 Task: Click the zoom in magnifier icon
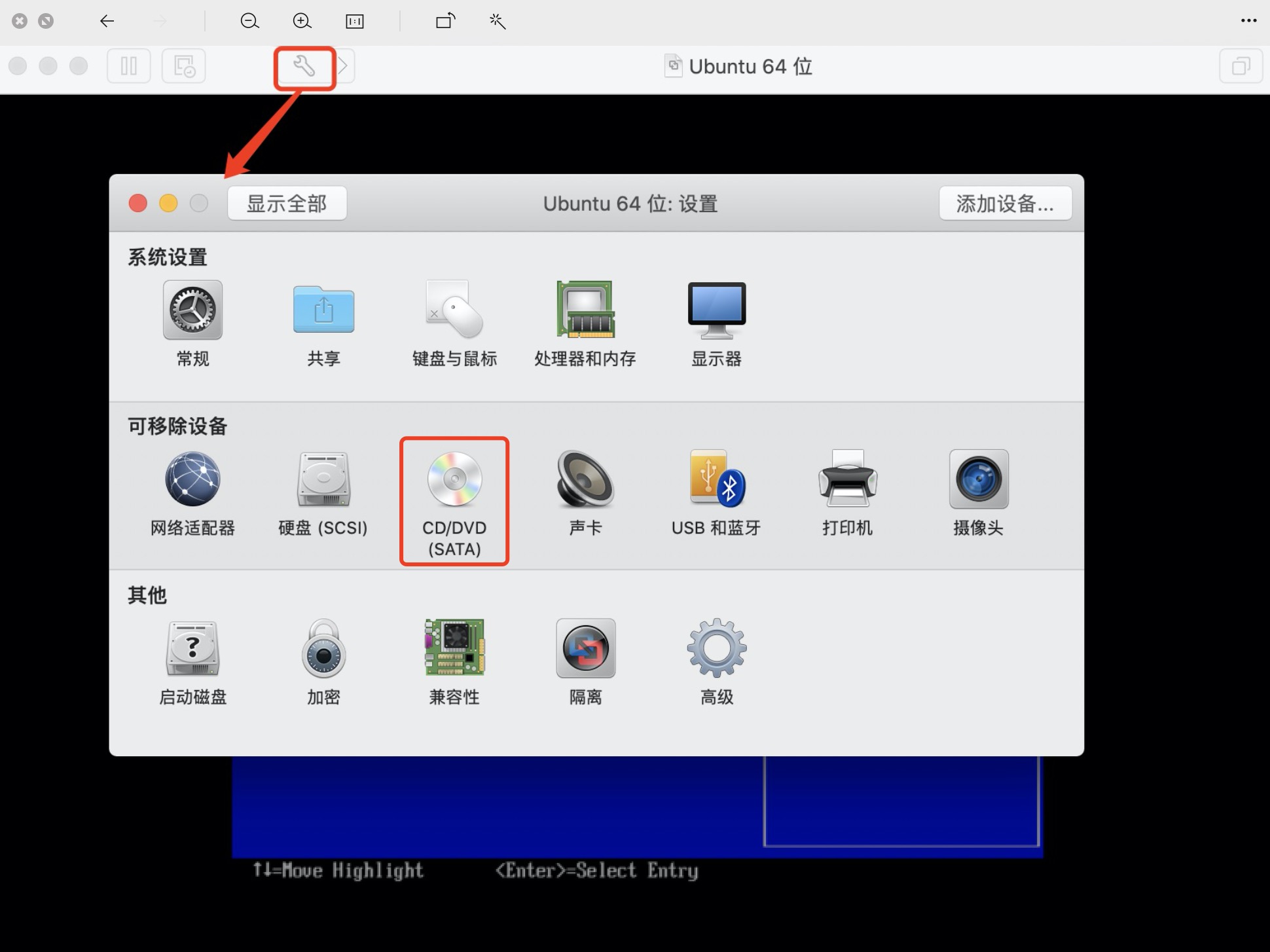pyautogui.click(x=302, y=21)
